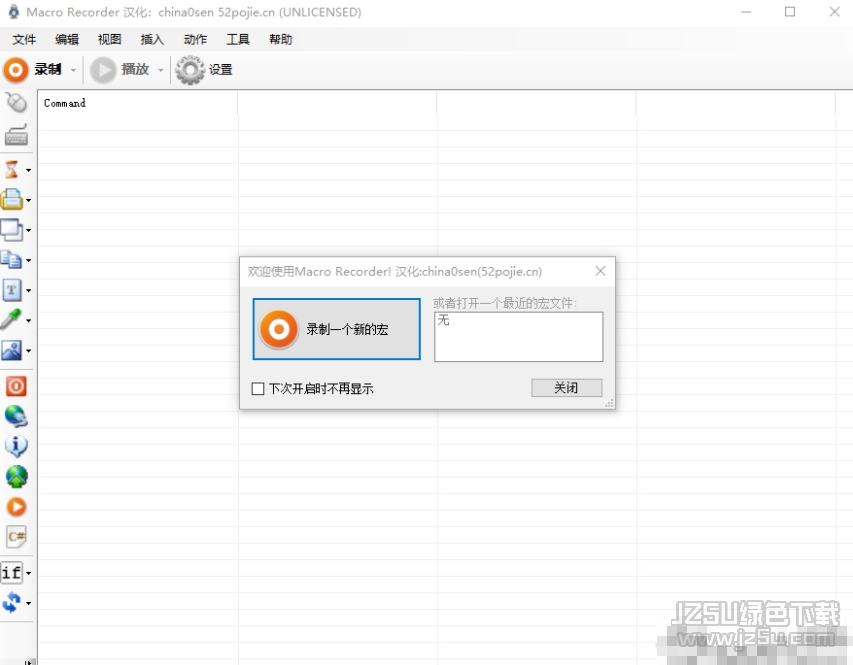This screenshot has height=665, width=853.
Task: Open Settings (设置) gear icon
Action: 190,70
